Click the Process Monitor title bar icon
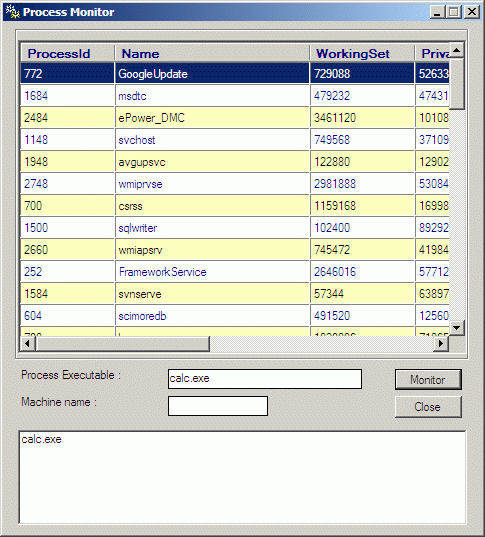The width and height of the screenshot is (485, 537). coord(13,12)
